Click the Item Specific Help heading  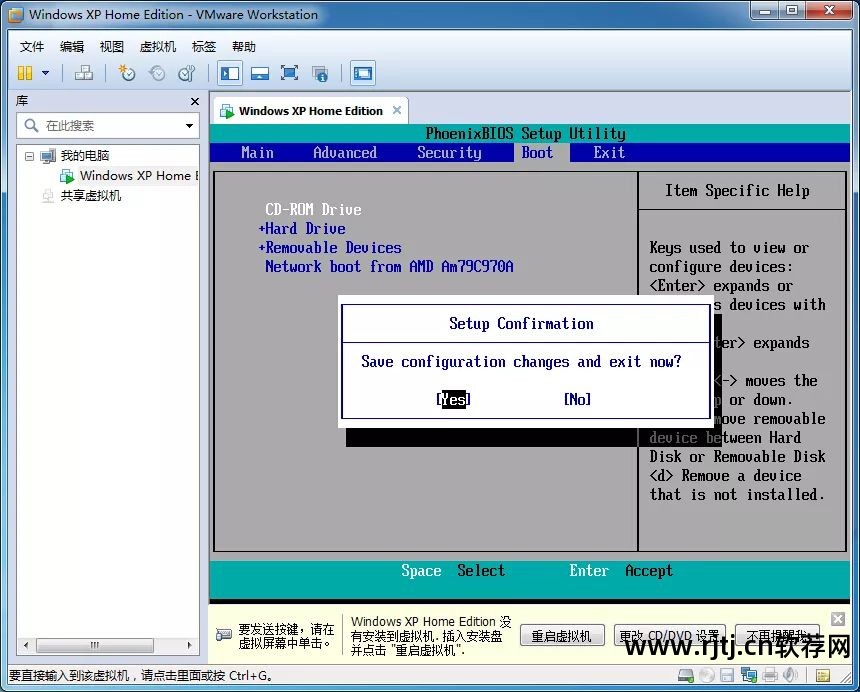(737, 191)
